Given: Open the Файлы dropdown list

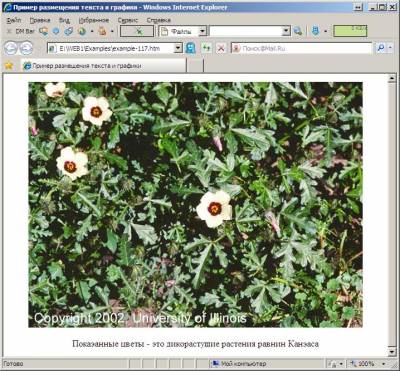Looking at the screenshot, I should tap(202, 31).
